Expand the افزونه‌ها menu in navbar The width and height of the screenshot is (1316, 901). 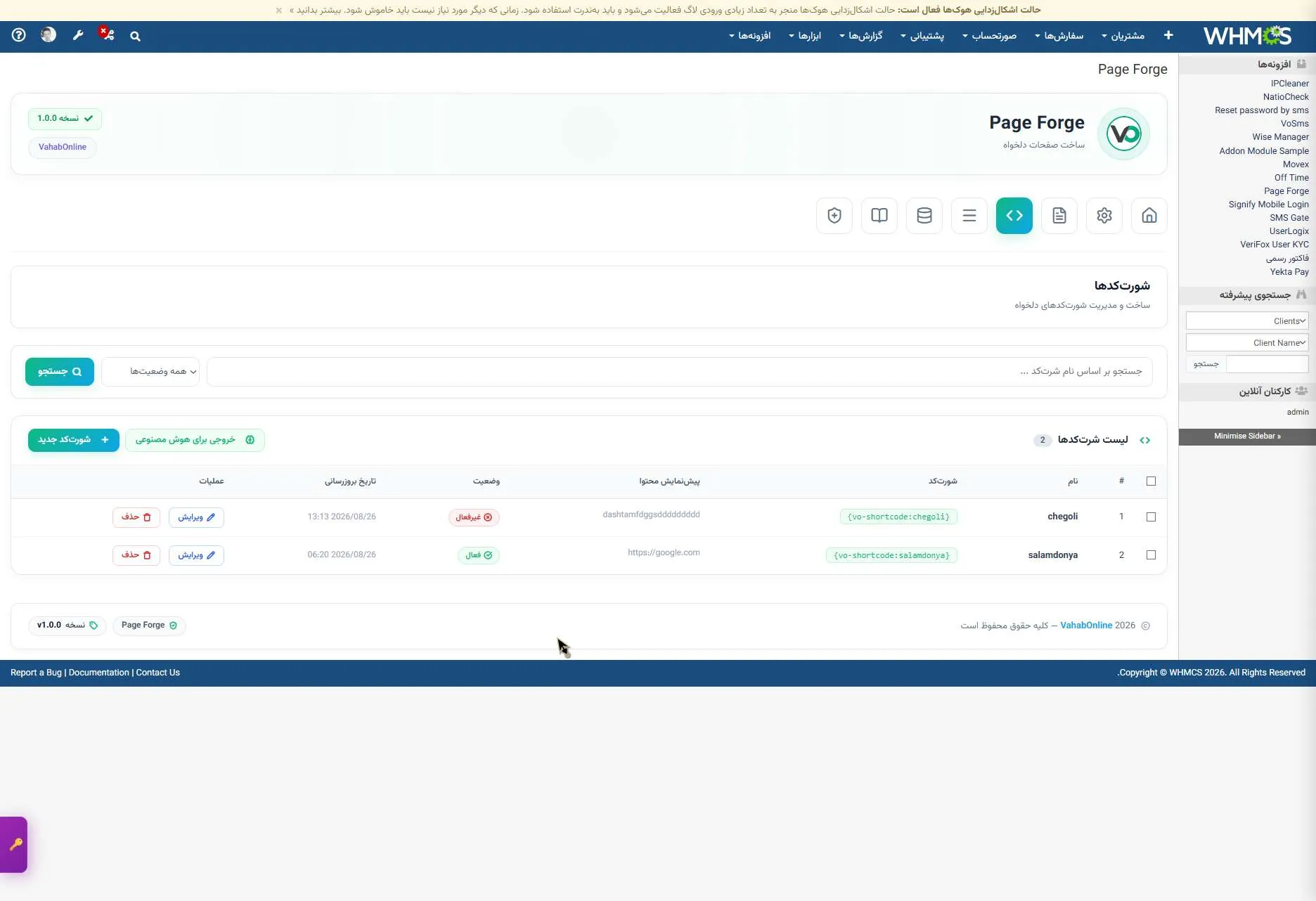(749, 36)
